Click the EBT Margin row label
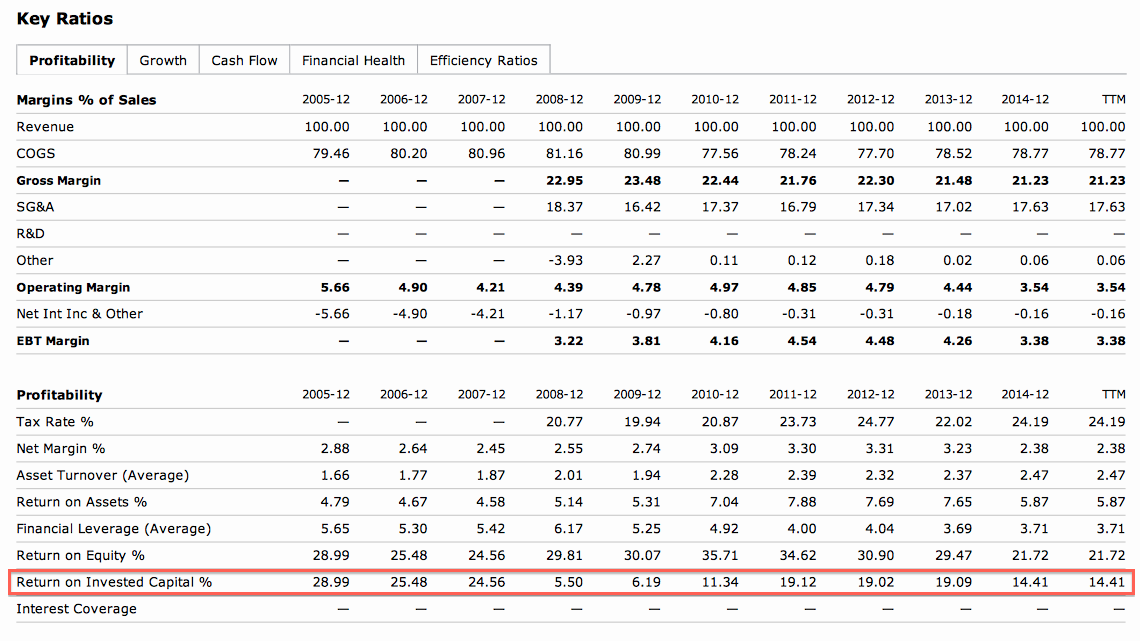This screenshot has width=1140, height=641. click(53, 341)
